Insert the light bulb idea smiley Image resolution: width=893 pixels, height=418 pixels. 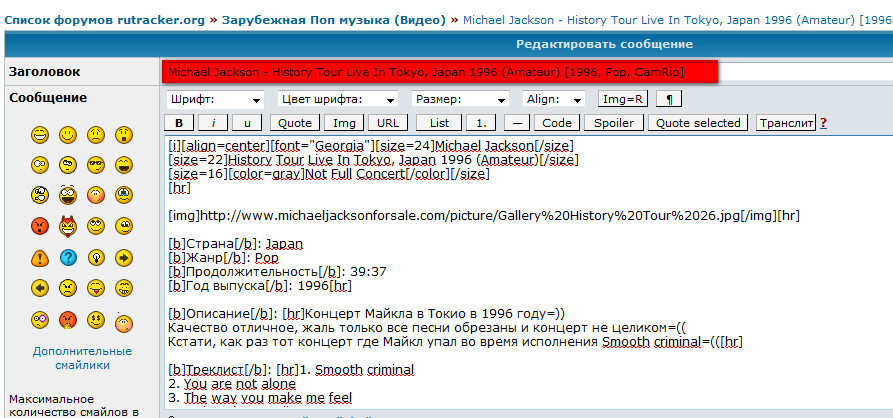click(96, 257)
